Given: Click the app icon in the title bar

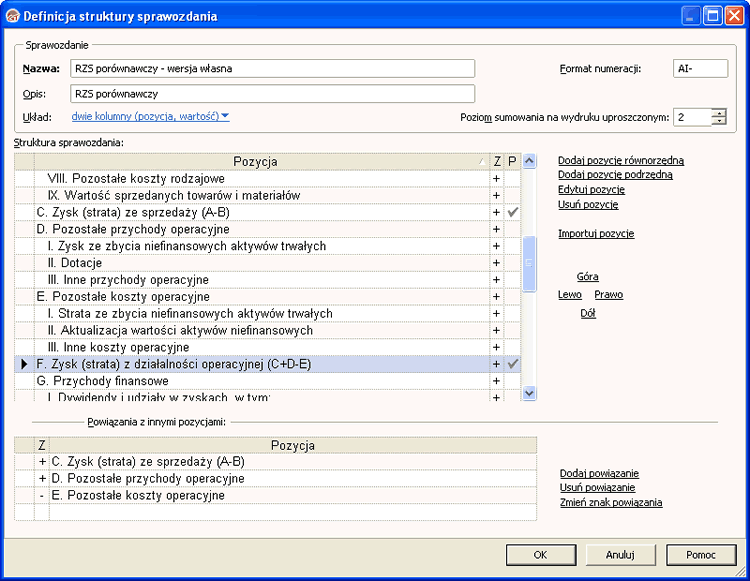Looking at the screenshot, I should coord(12,16).
